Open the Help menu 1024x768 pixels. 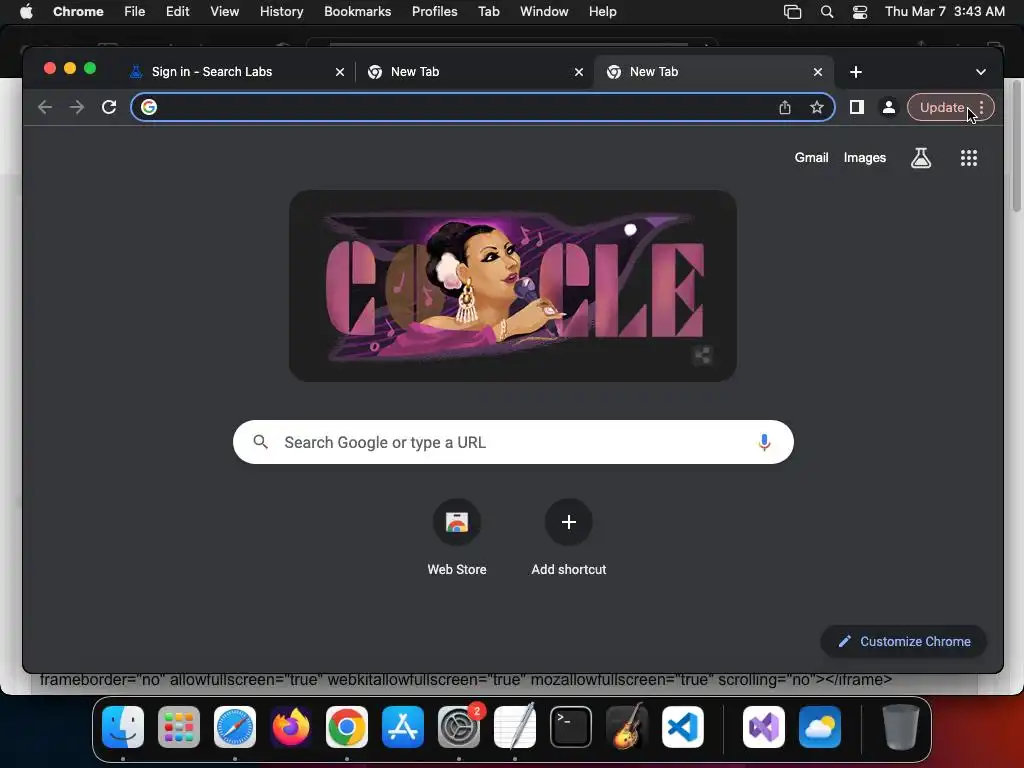[x=602, y=12]
